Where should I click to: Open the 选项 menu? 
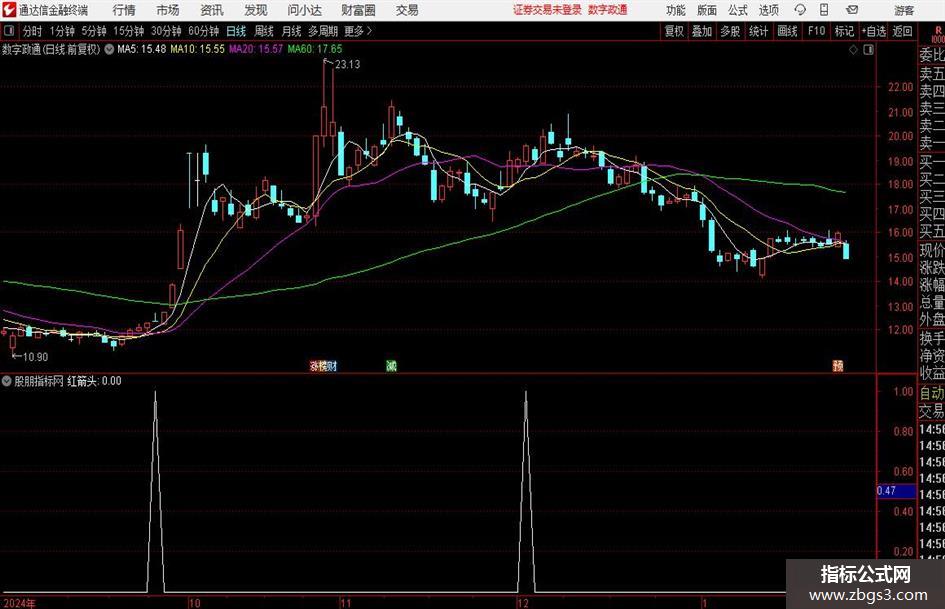[x=768, y=10]
